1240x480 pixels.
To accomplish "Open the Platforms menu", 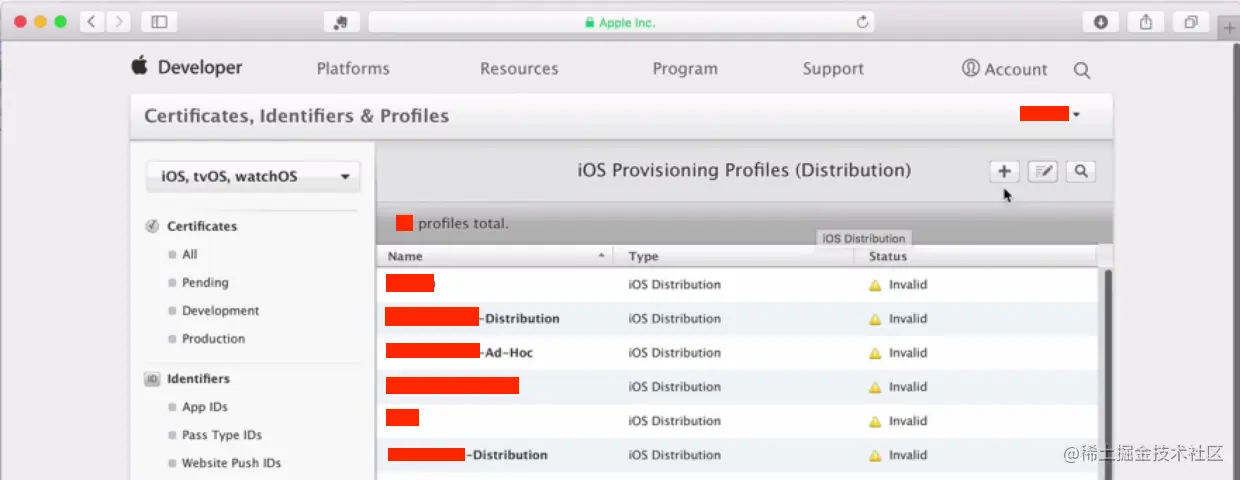I will click(353, 69).
